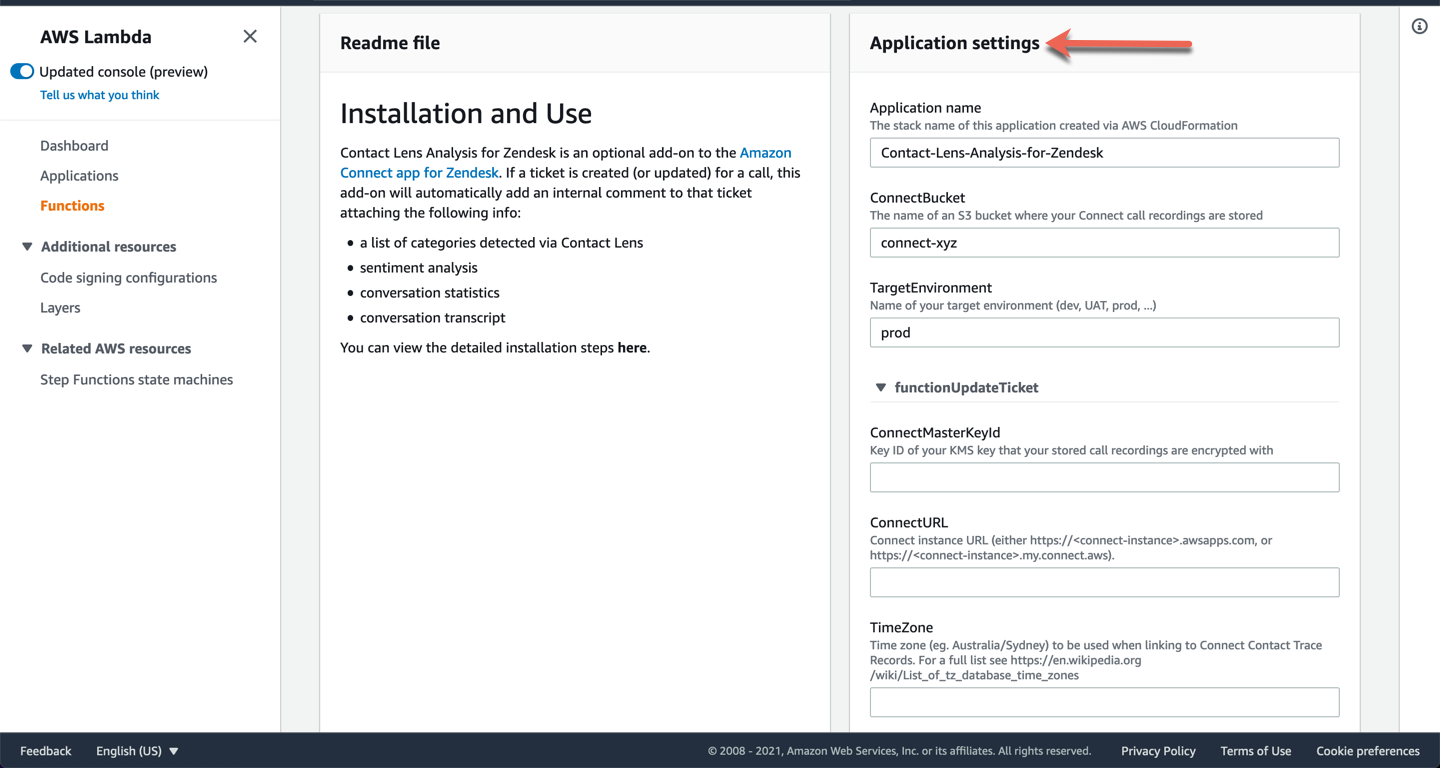Collapse the Related AWS resources section
The width and height of the screenshot is (1440, 768).
coord(27,349)
